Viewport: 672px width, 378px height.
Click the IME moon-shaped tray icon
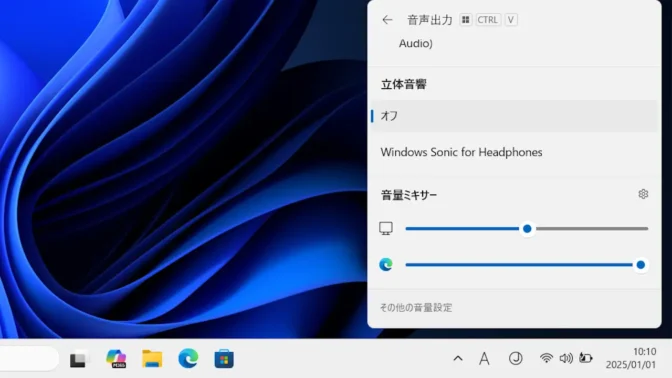516,358
